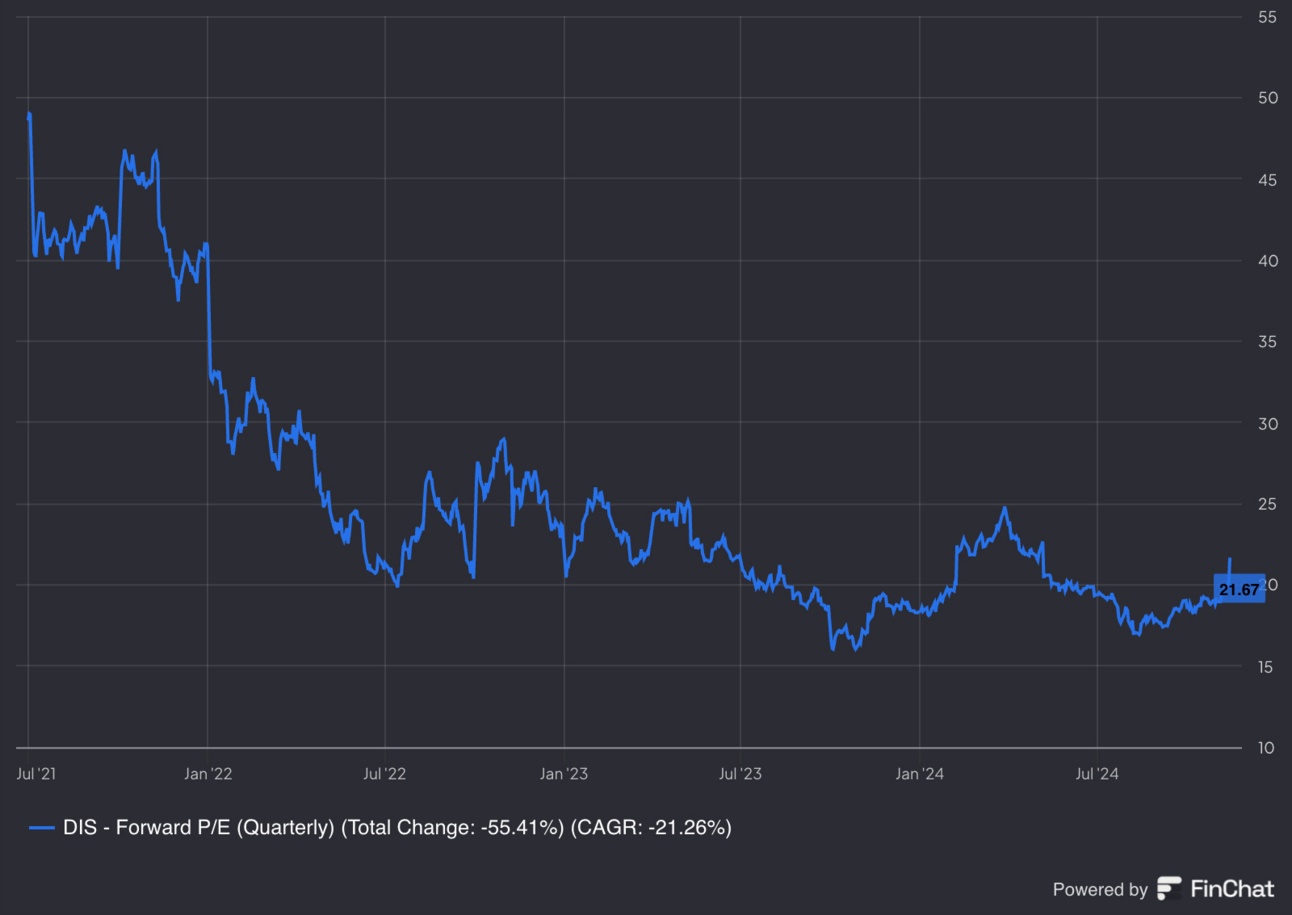Click the 21.67 current value label

point(1239,589)
